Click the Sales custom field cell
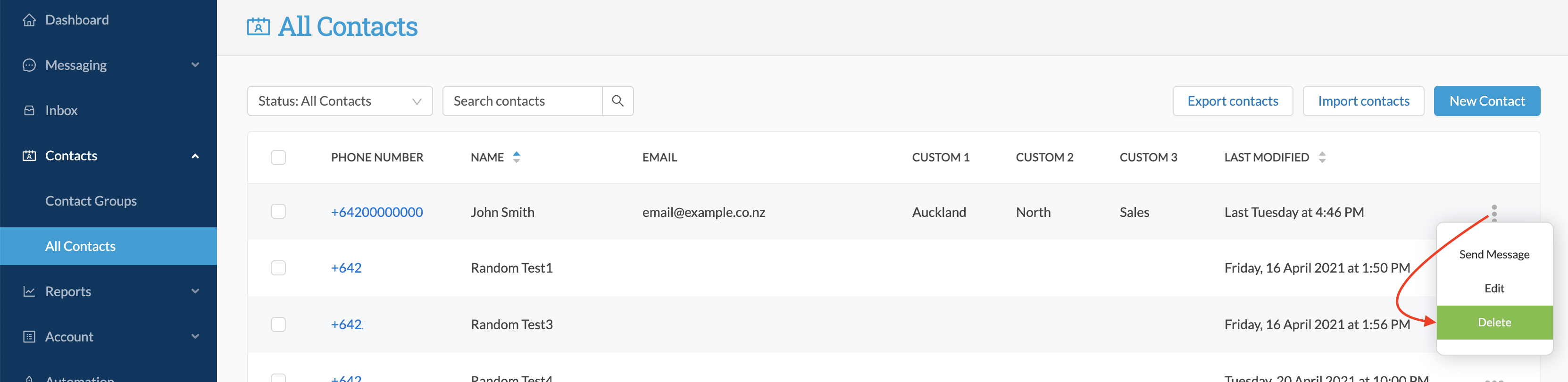 pos(1134,212)
